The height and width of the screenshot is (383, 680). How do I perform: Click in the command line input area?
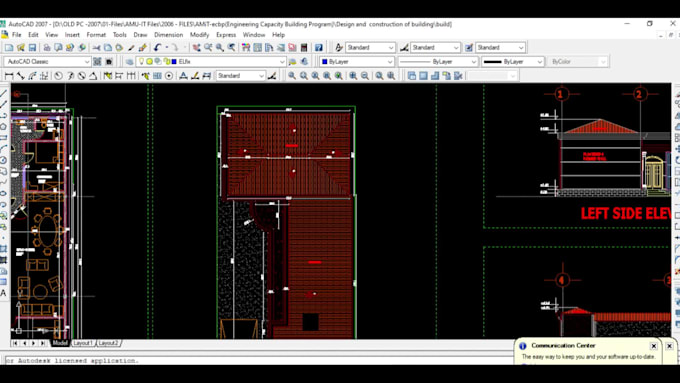[x=259, y=360]
